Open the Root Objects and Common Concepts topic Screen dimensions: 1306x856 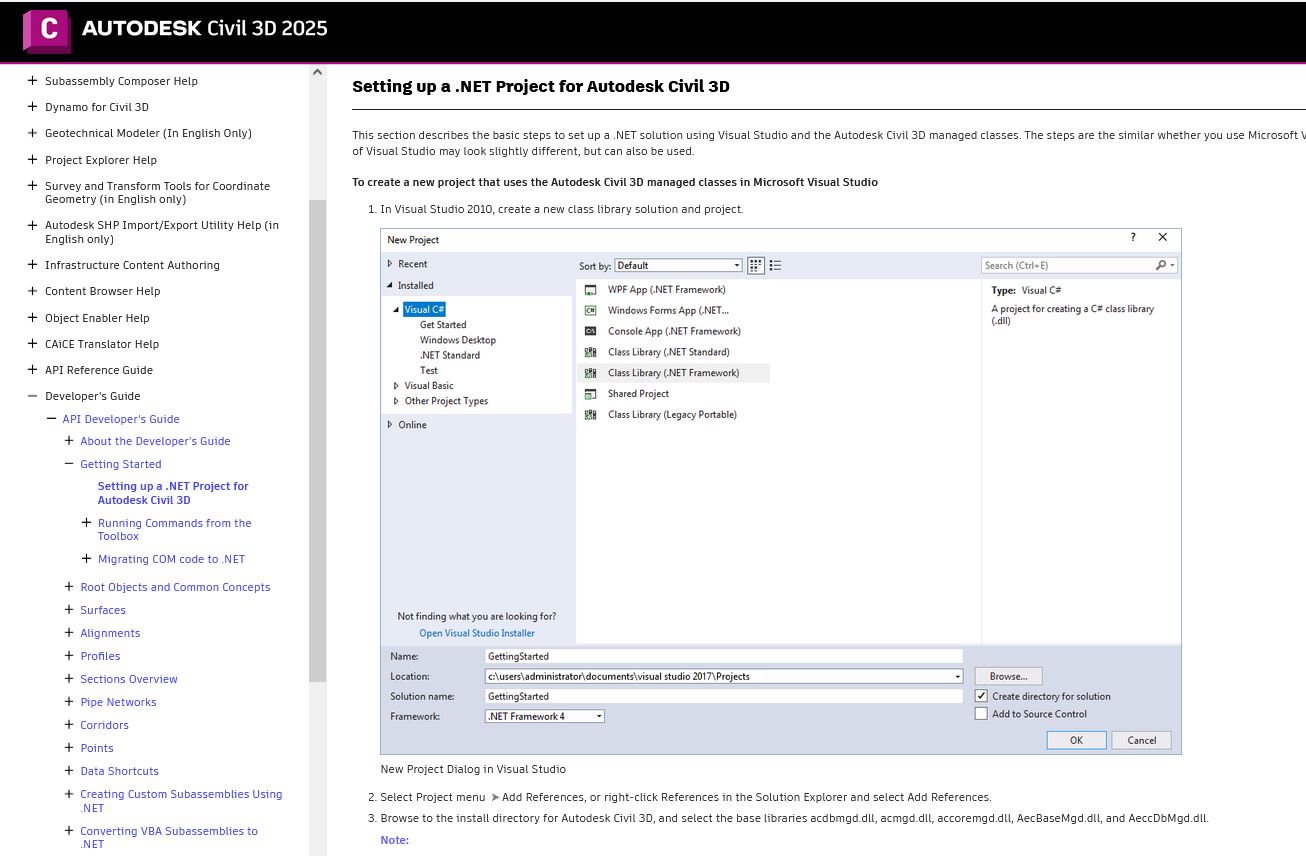tap(175, 587)
